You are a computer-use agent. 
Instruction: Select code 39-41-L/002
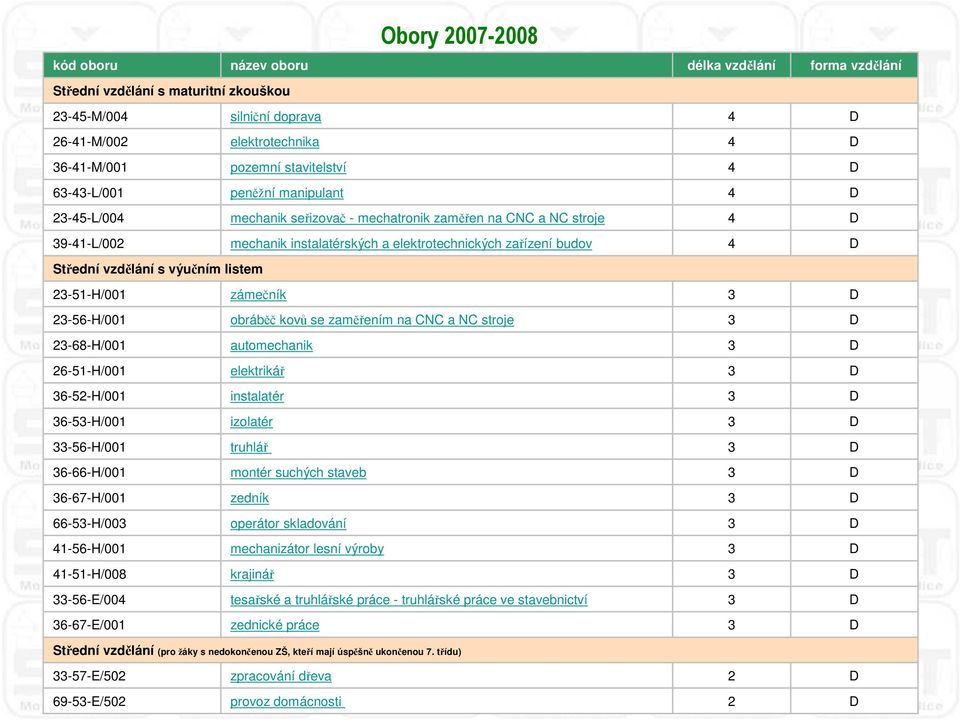click(88, 244)
